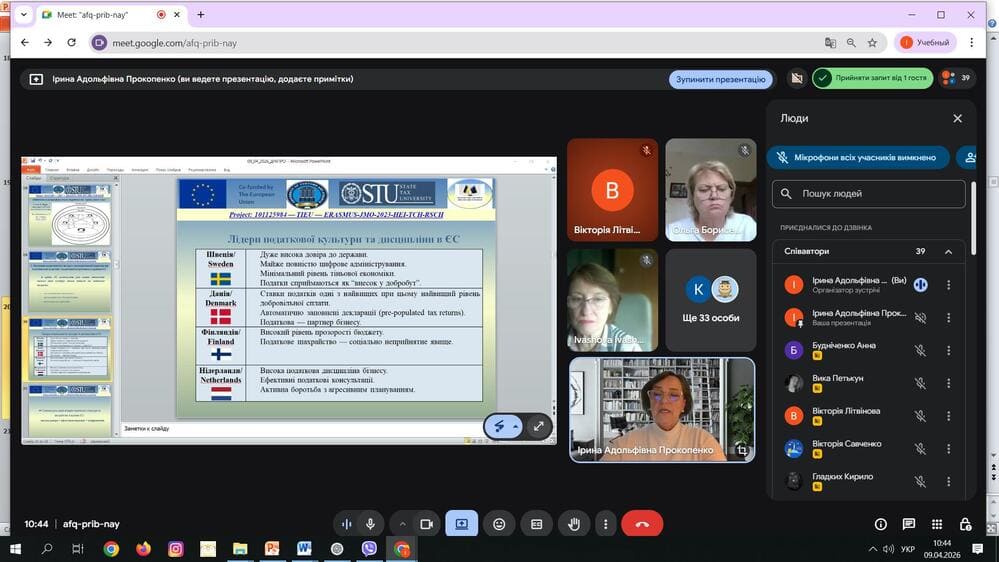Toggle the microphone in the bottom bar

coord(370,524)
